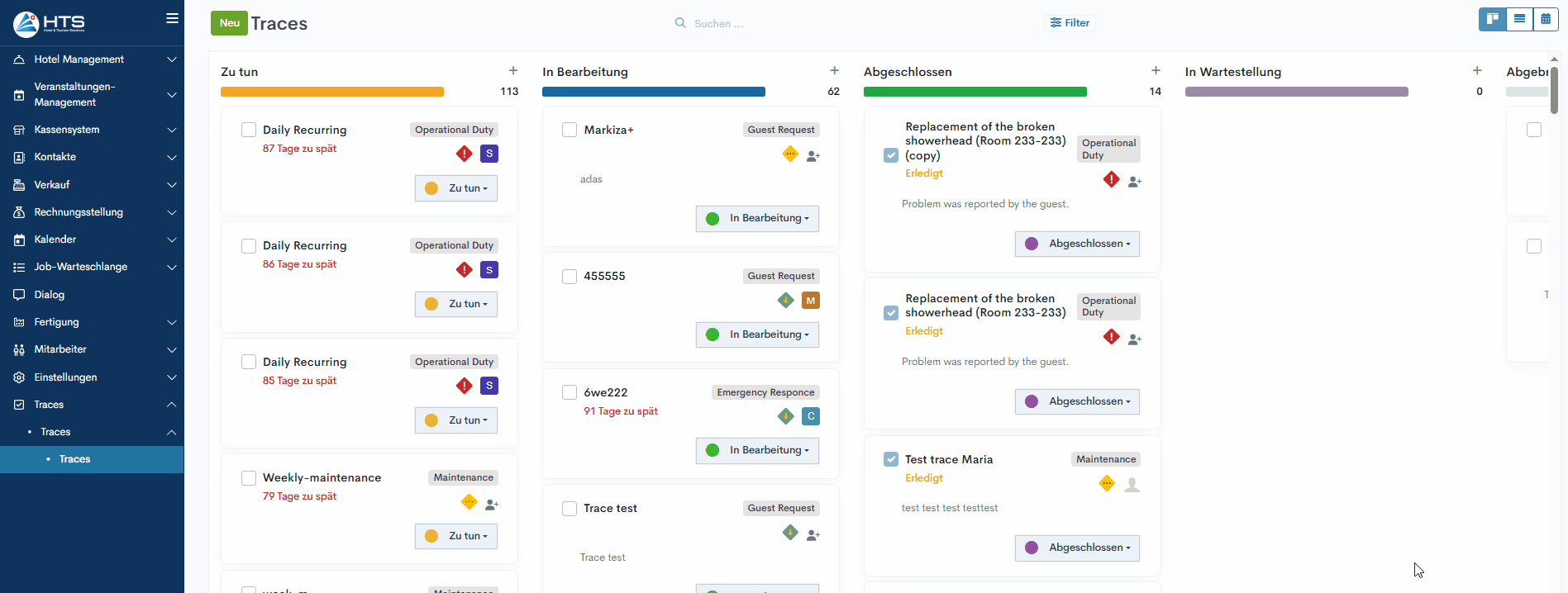Switch to calendar view icon
The height and width of the screenshot is (593, 1568).
pyautogui.click(x=1546, y=19)
